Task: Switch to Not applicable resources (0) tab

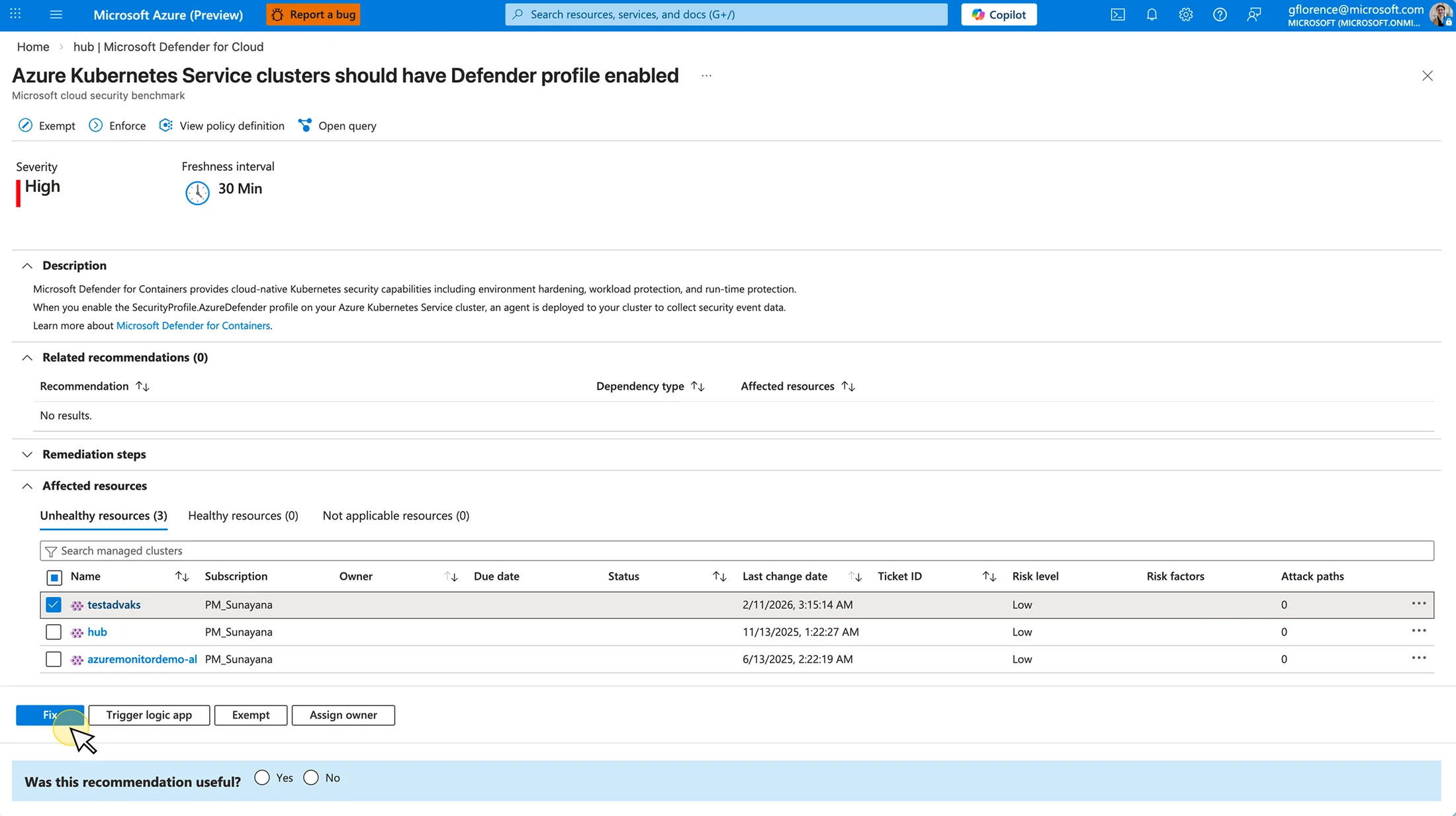Action: coord(396,516)
